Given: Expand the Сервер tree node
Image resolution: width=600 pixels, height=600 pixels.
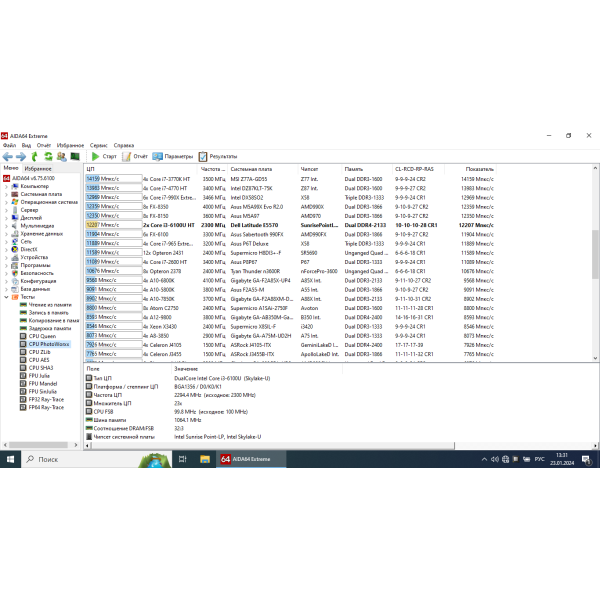Looking at the screenshot, I should [6, 210].
